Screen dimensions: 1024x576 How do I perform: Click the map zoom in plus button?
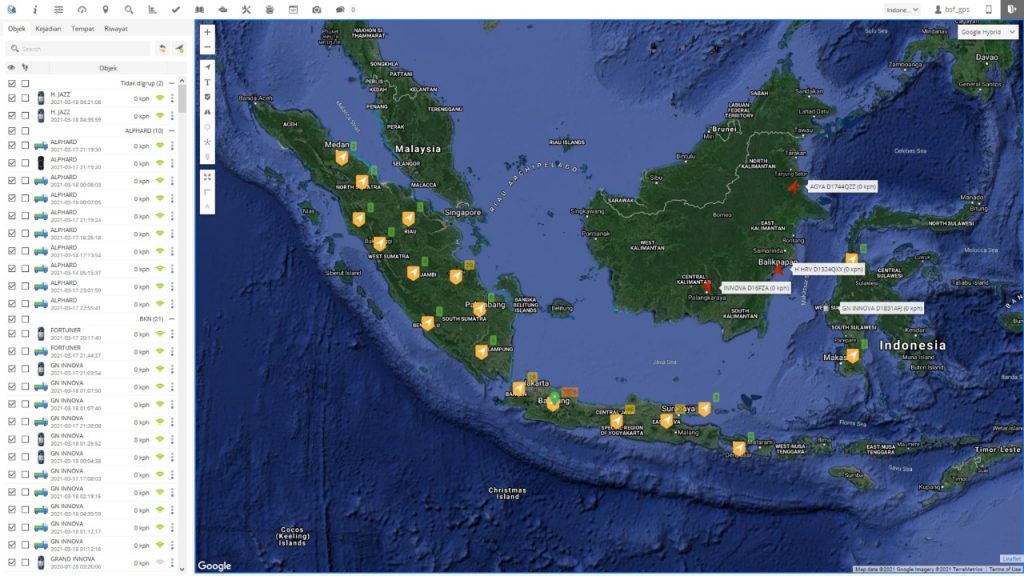pos(207,32)
